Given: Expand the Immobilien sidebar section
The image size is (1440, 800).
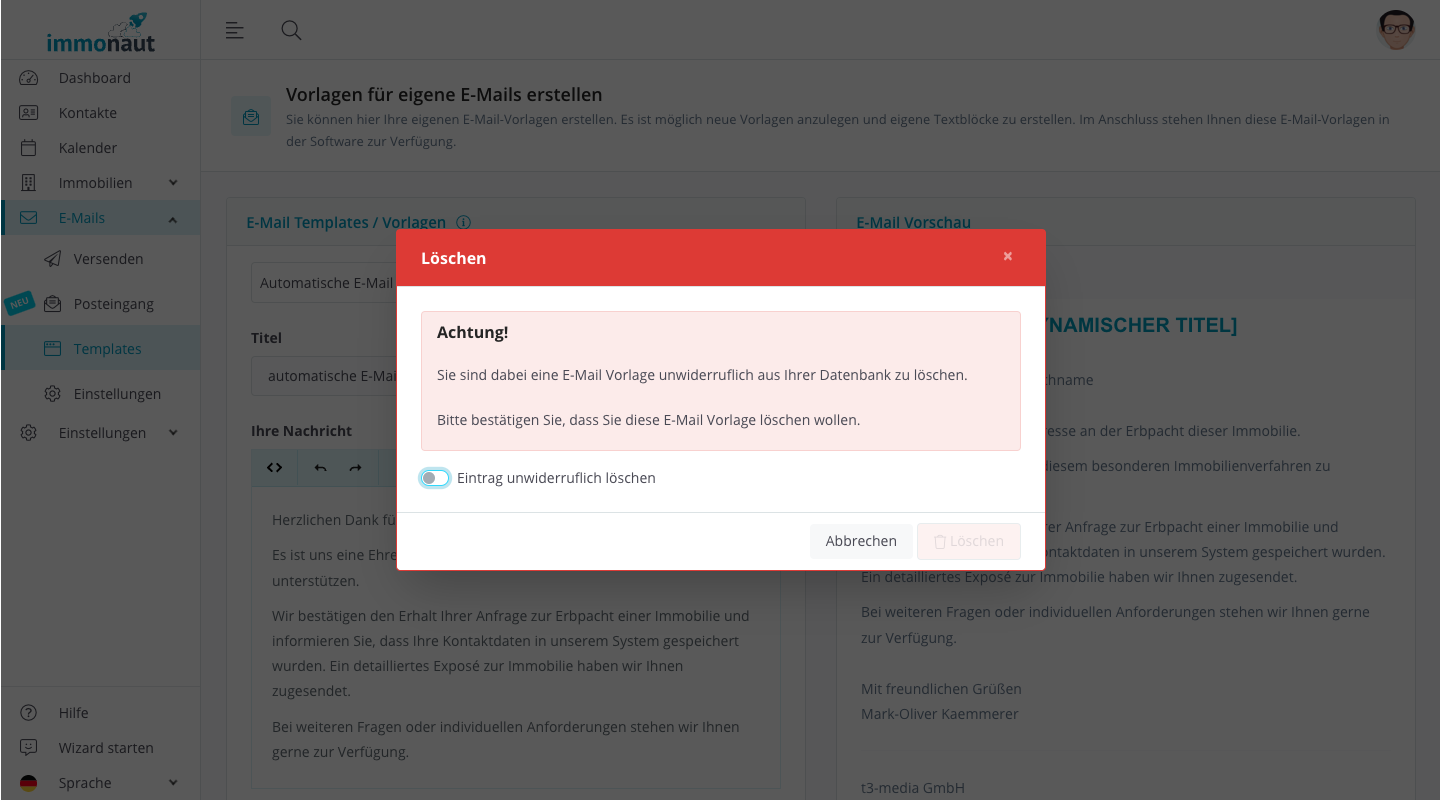Looking at the screenshot, I should 100,182.
